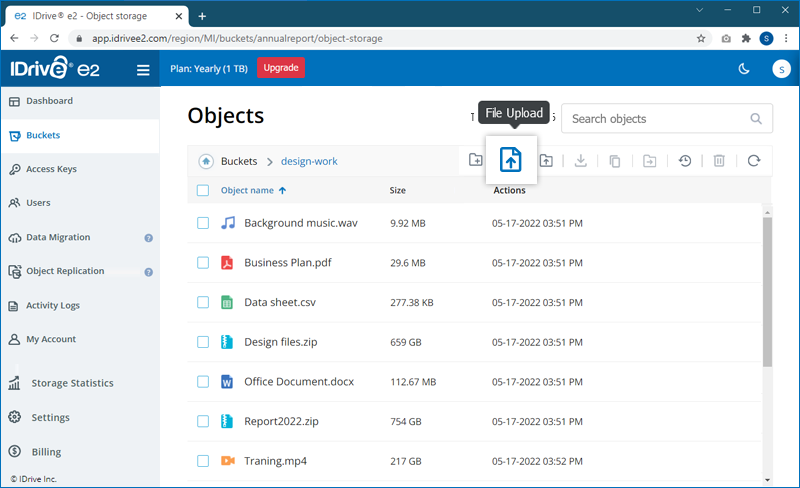Select the Design files.zip checkbox

coord(203,342)
